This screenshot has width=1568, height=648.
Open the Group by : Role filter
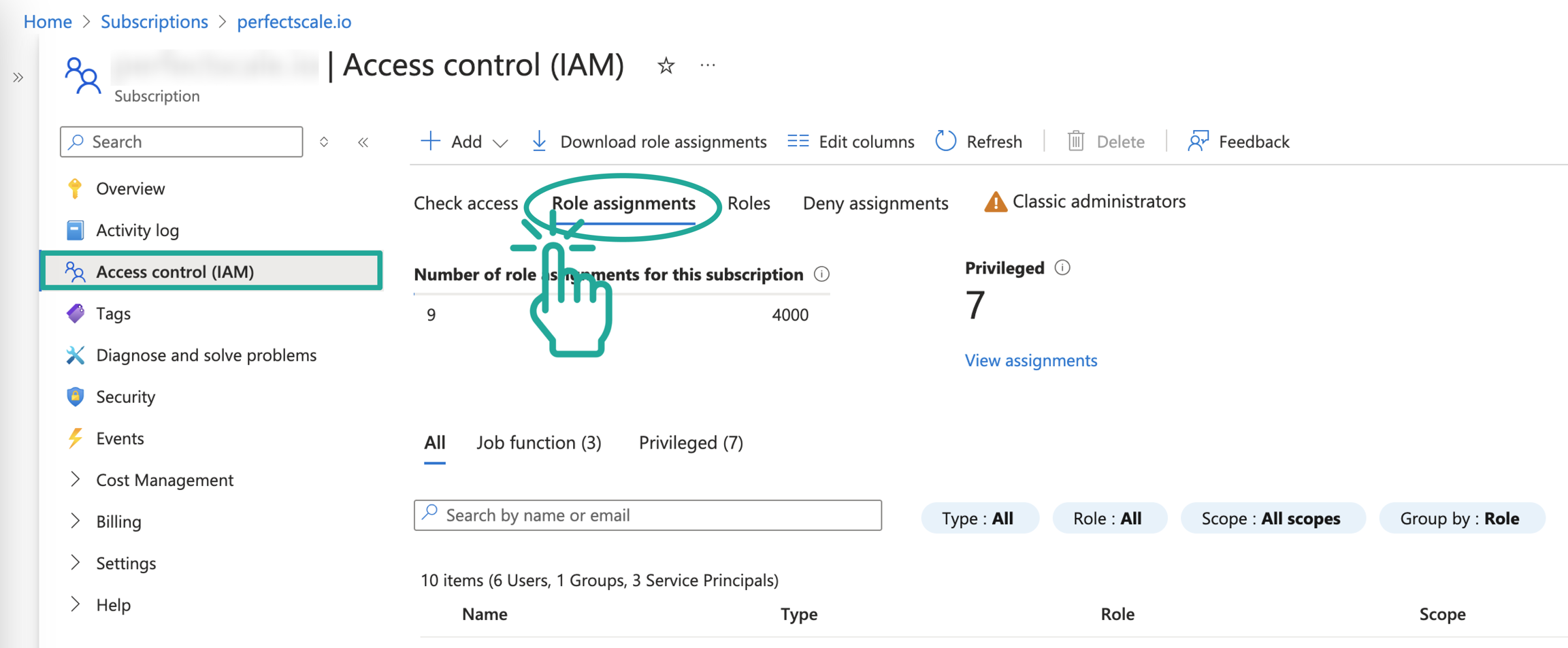point(1460,519)
